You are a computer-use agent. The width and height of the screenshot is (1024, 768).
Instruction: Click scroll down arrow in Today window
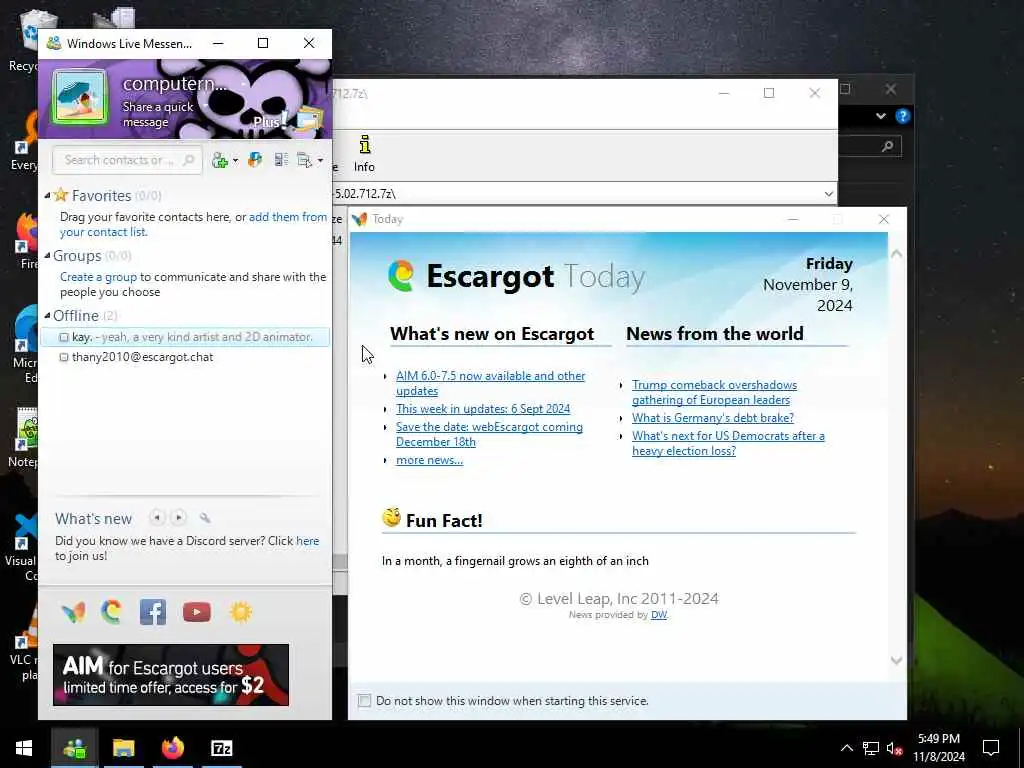point(897,660)
